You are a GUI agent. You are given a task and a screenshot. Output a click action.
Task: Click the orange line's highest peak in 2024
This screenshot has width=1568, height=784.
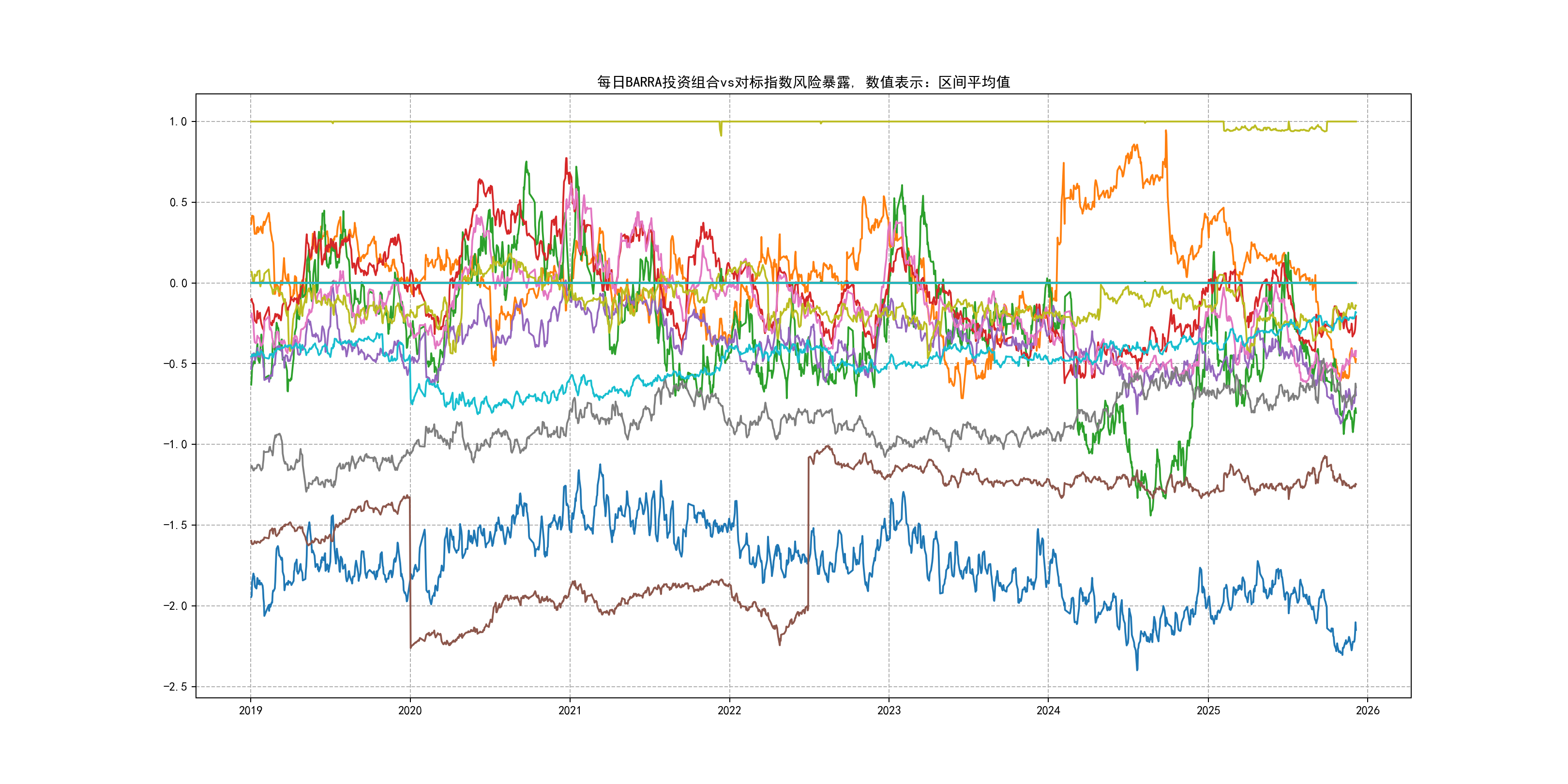click(x=1166, y=131)
